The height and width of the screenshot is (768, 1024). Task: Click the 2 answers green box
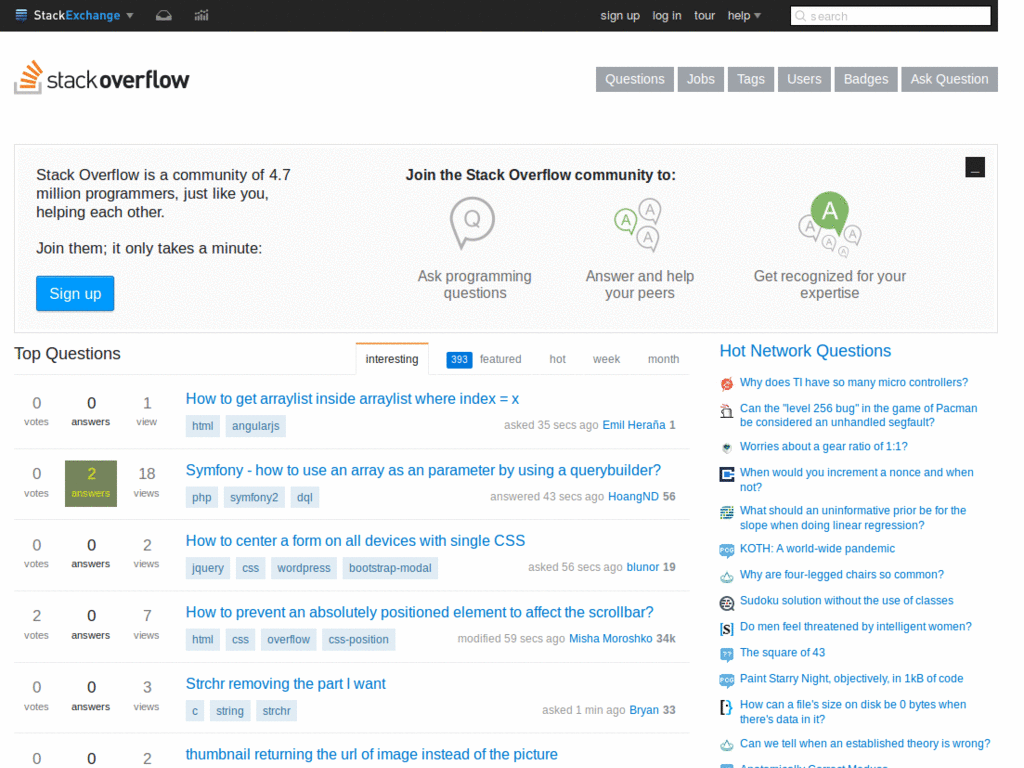(x=91, y=483)
